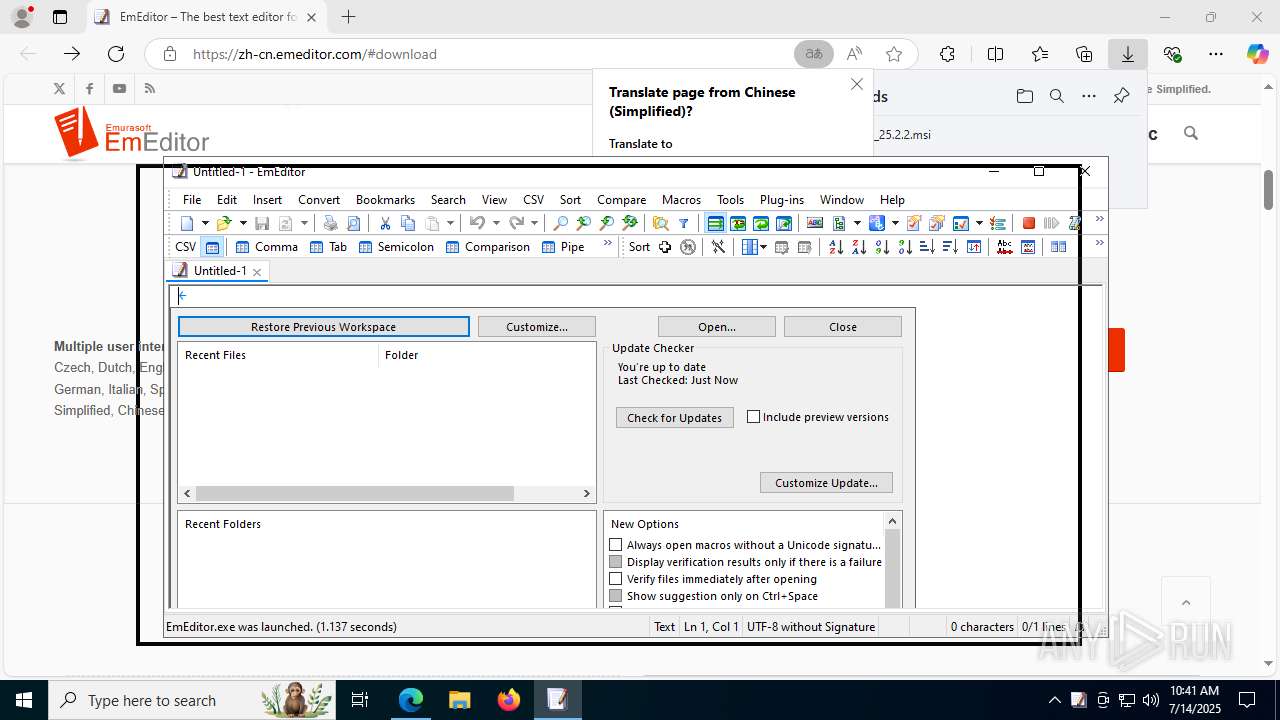Screen dimensions: 1280x720
Task: Click the Edge address bar URL
Action: [x=314, y=54]
